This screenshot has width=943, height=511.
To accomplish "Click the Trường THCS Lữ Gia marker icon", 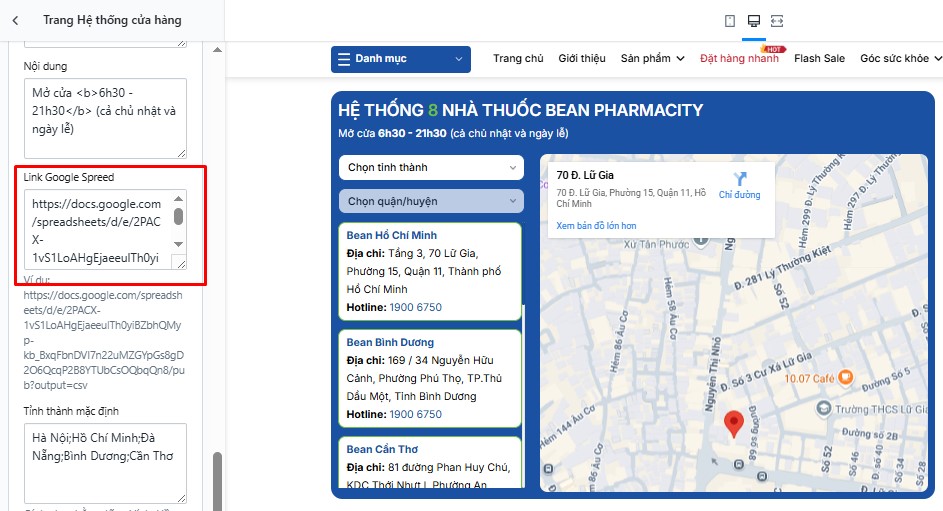I will point(823,409).
